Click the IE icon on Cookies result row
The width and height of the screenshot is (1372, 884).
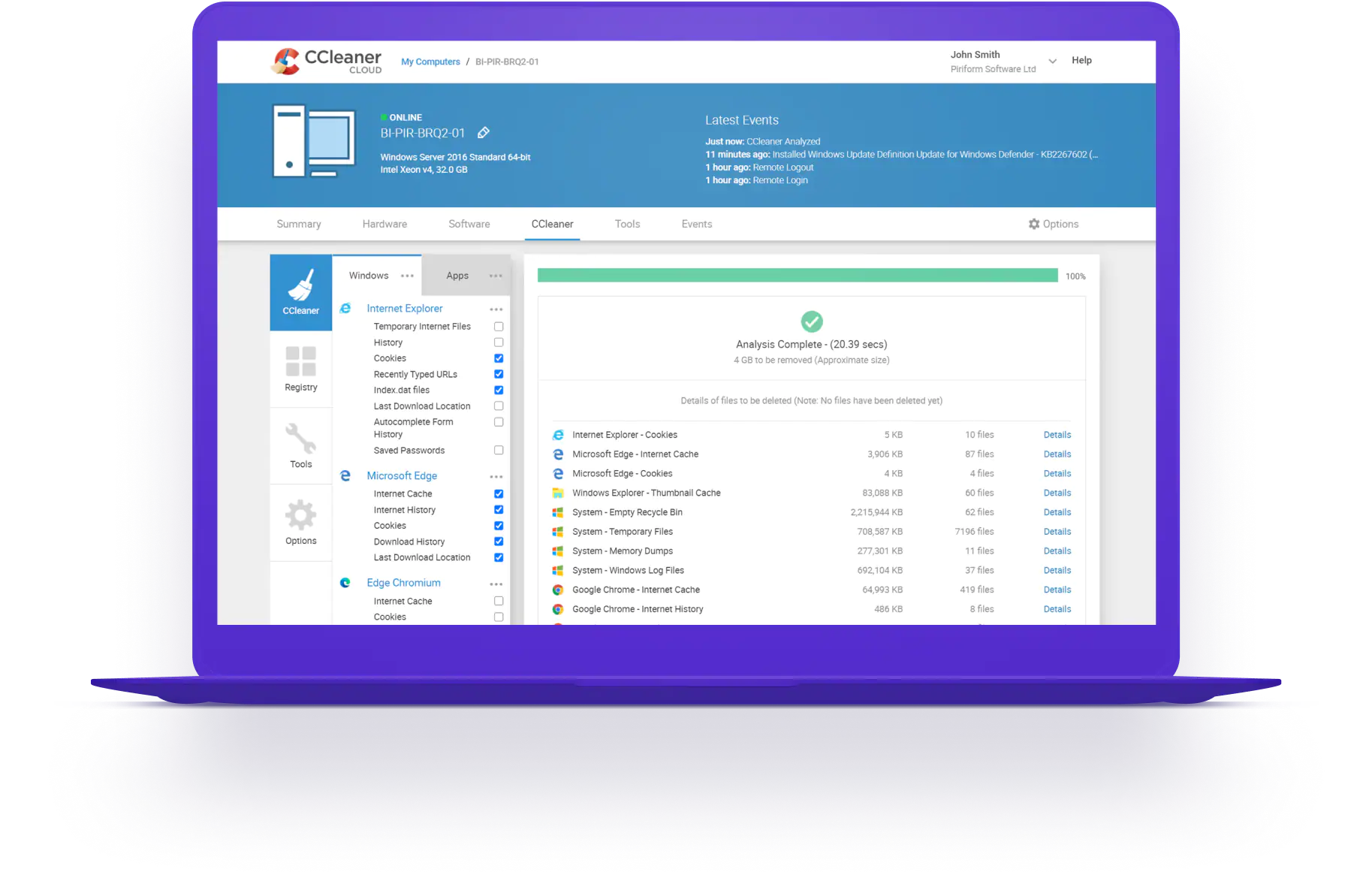tap(558, 435)
